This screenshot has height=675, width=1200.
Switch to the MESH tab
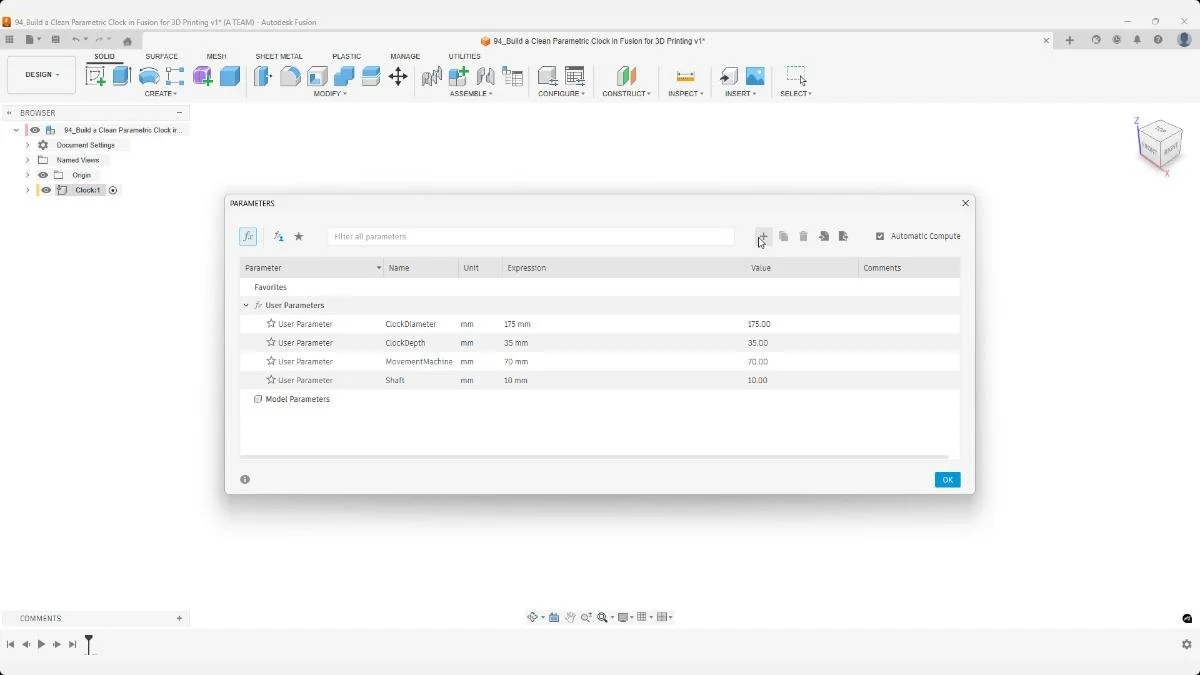click(x=216, y=56)
